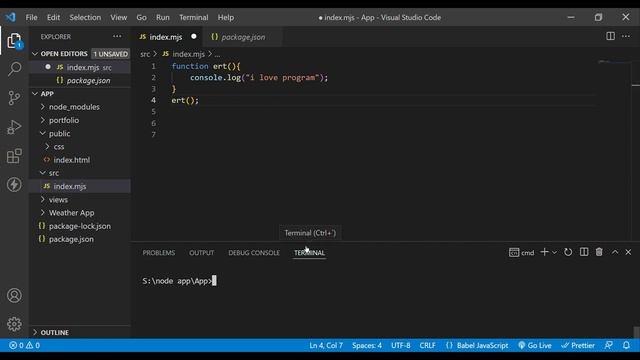
Task: Open the Extensions view icon
Action: (14, 156)
